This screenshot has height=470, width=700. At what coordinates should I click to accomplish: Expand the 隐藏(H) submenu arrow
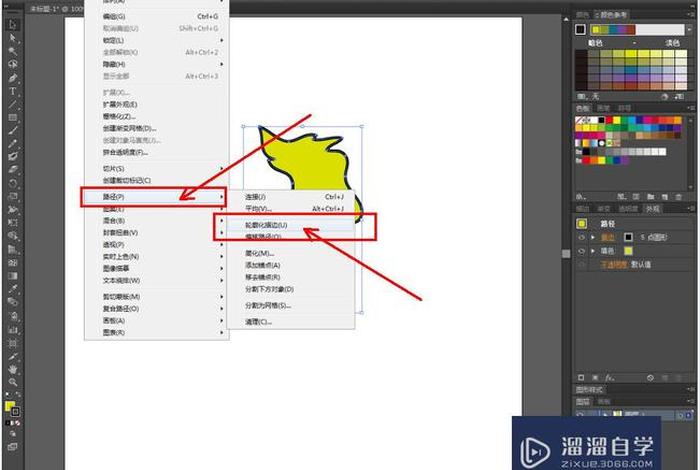tap(221, 64)
